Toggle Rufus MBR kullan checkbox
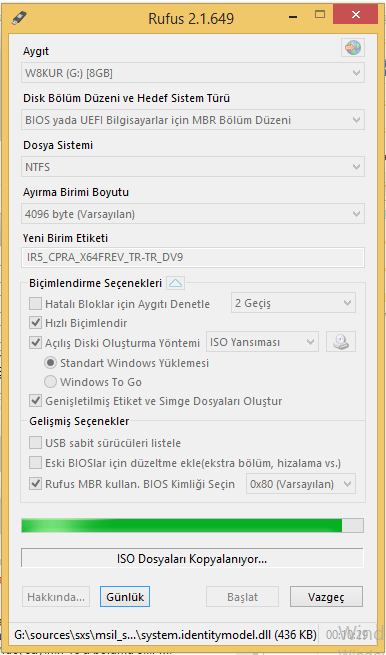 [x=35, y=484]
